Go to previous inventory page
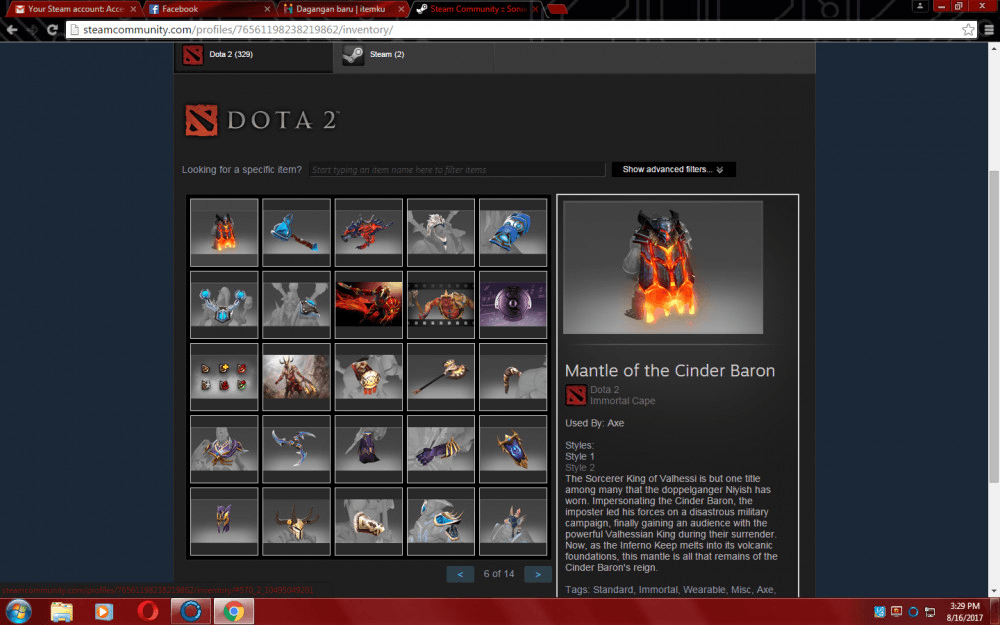 (x=460, y=574)
